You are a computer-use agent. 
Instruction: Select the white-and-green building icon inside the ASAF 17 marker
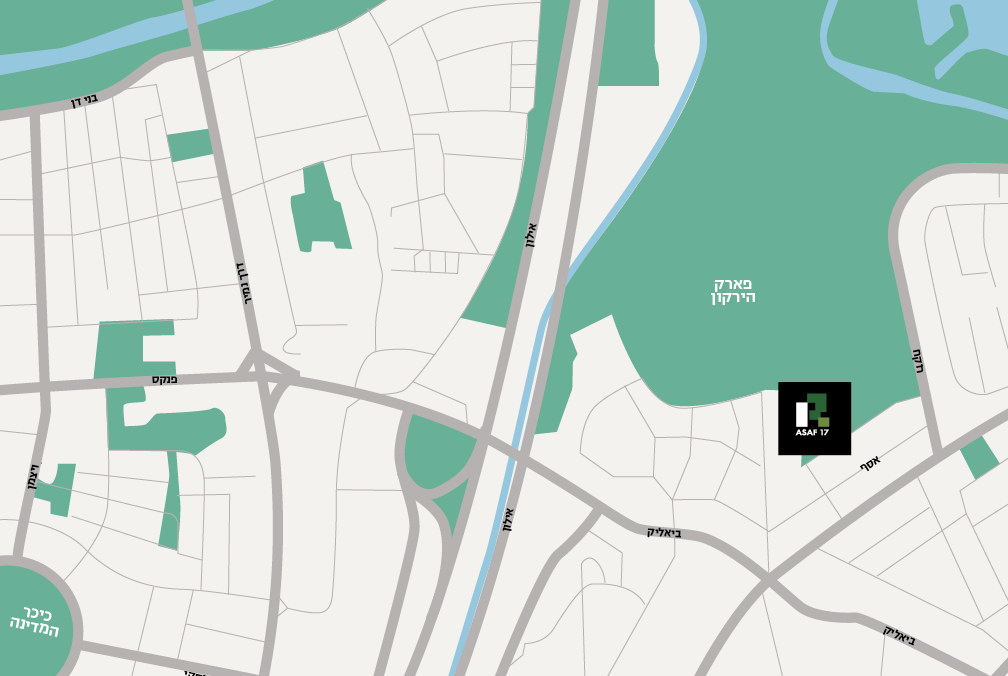click(813, 410)
